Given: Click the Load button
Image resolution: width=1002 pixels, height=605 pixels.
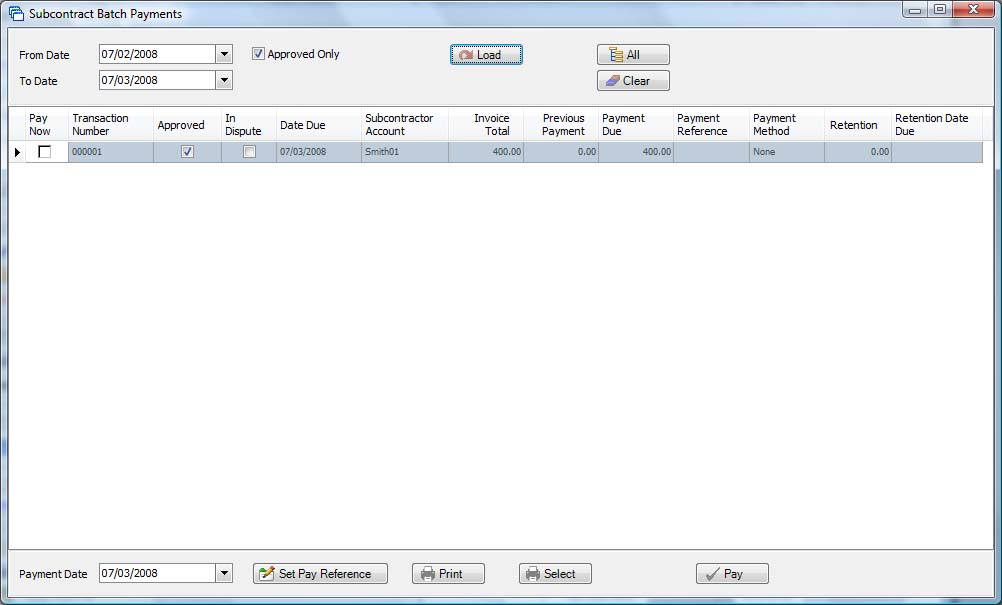Looking at the screenshot, I should [x=486, y=55].
